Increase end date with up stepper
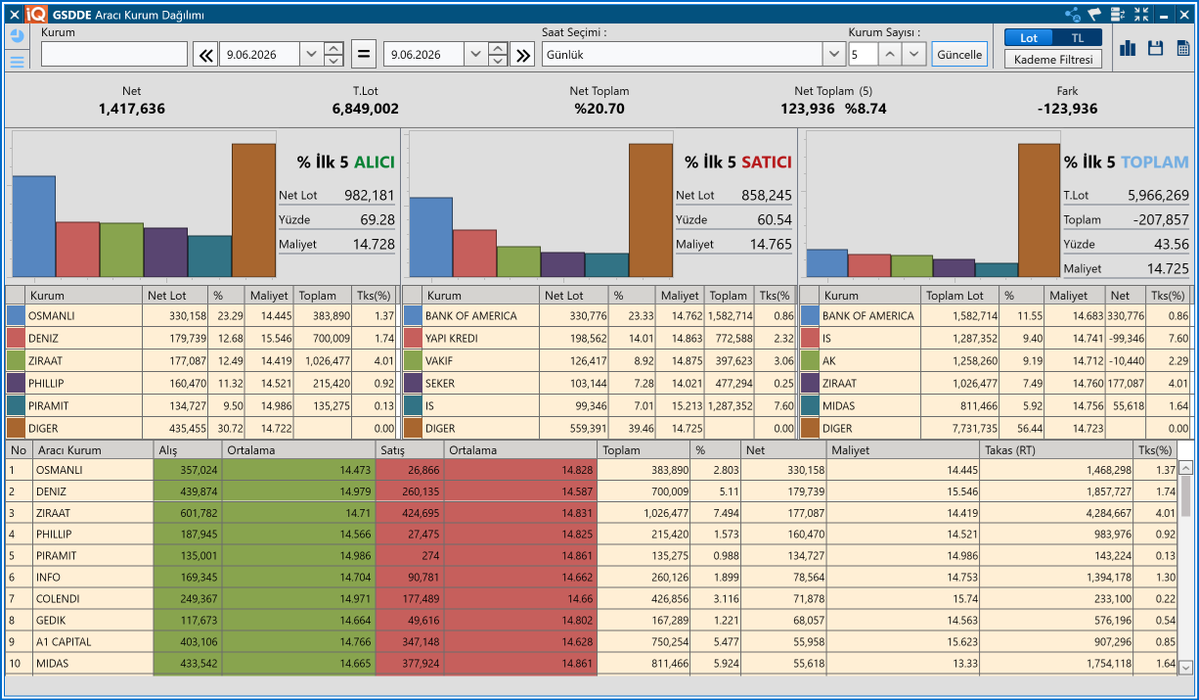This screenshot has width=1199, height=700. click(498, 49)
